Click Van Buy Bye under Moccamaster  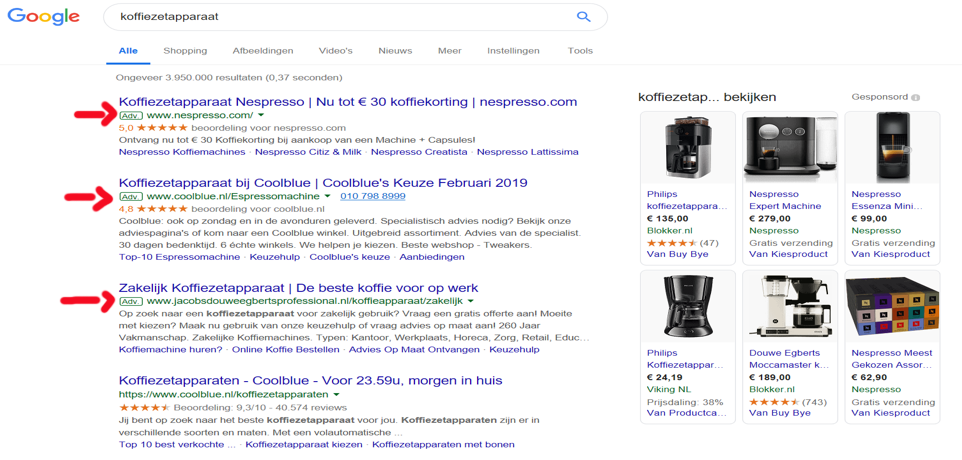pyautogui.click(x=780, y=413)
